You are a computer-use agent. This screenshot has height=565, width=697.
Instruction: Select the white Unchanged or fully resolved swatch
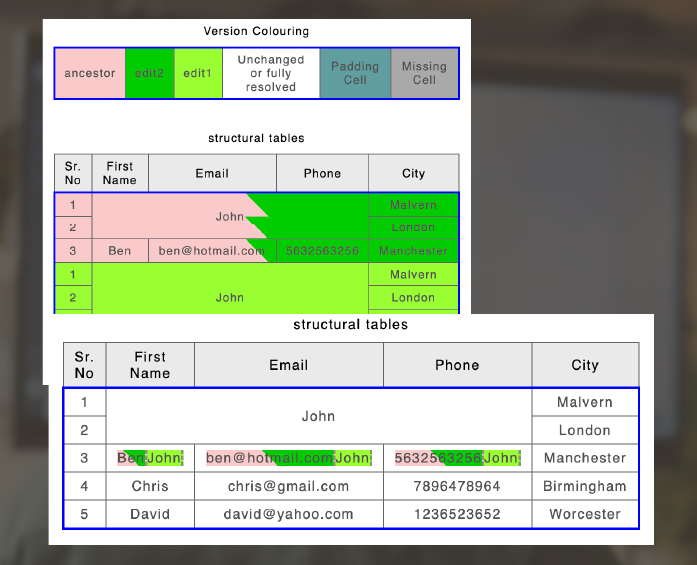pos(271,73)
